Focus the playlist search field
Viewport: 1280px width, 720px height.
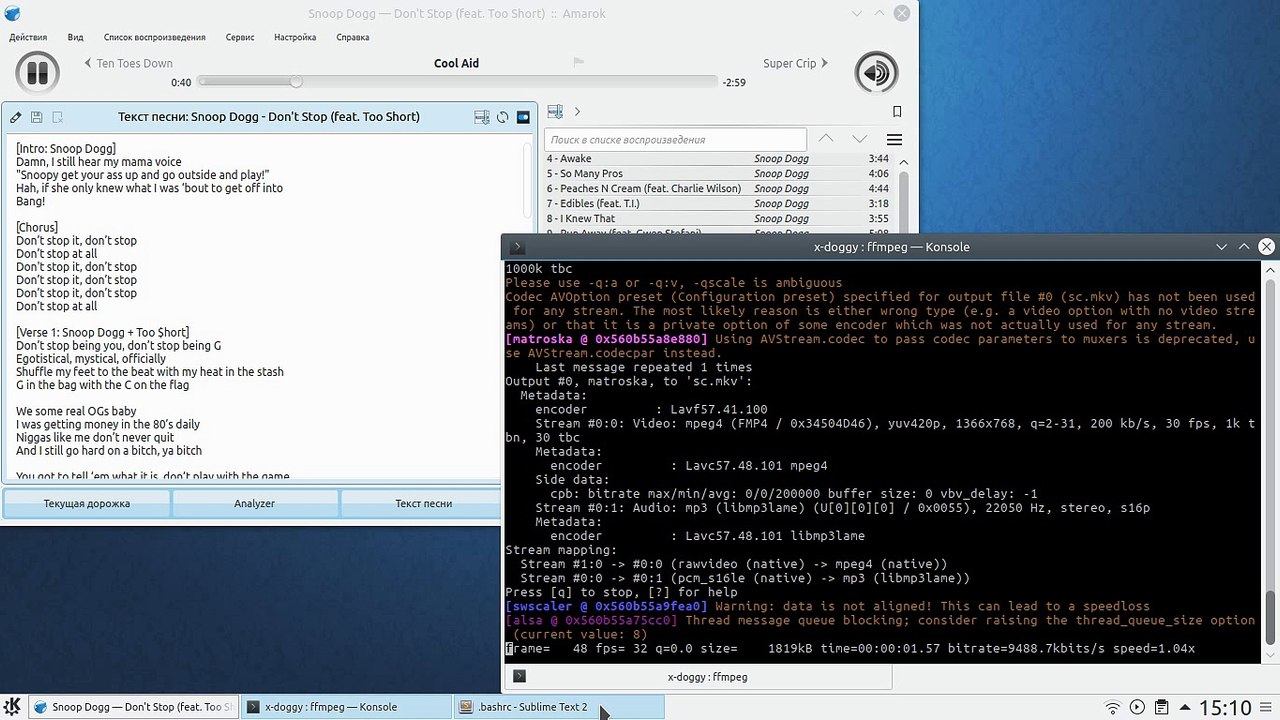pos(675,140)
